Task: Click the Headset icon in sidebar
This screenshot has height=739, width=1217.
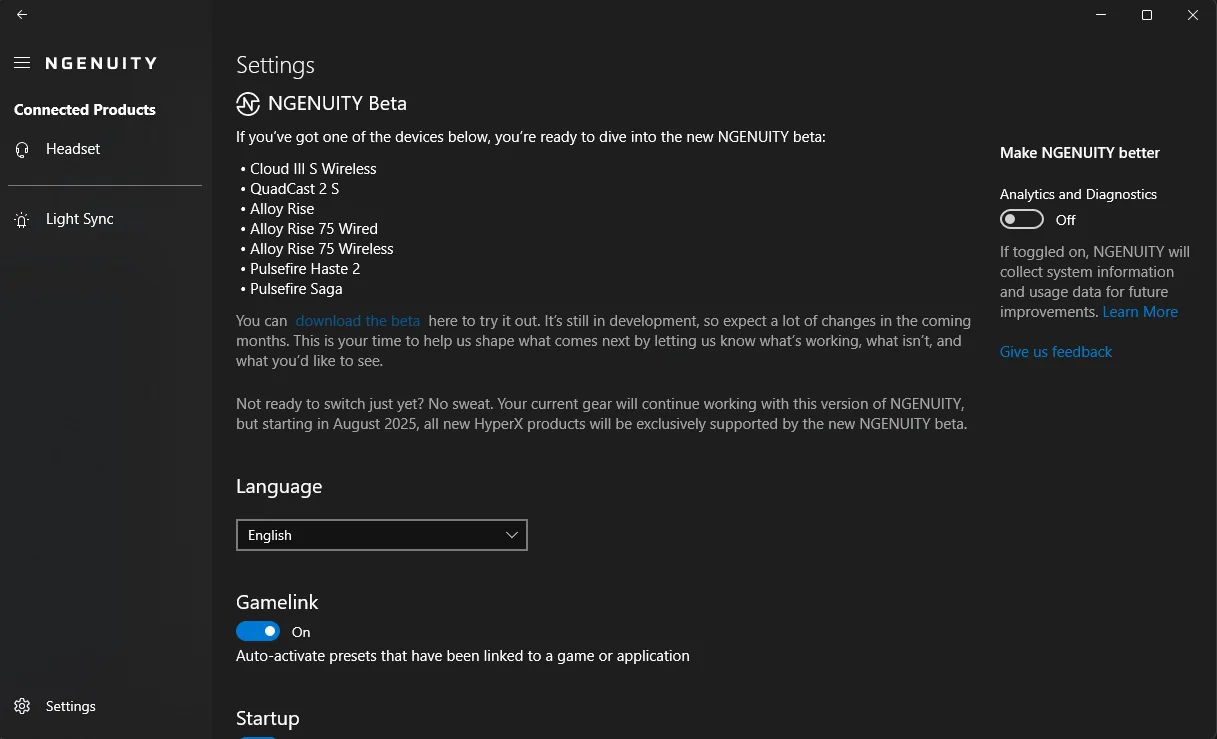Action: click(22, 149)
